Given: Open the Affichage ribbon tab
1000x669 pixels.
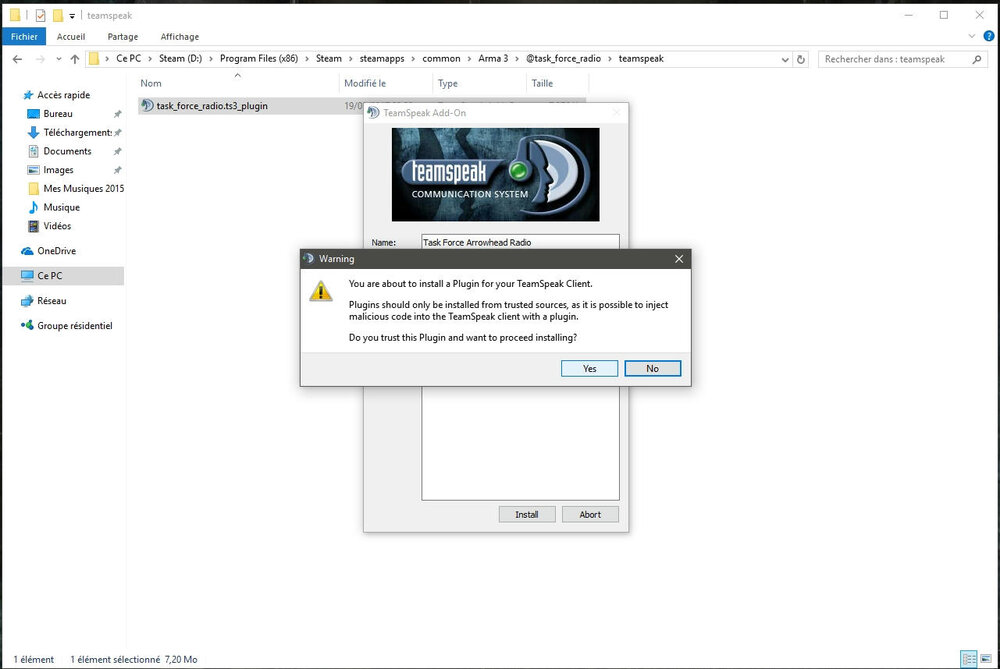Looking at the screenshot, I should (180, 36).
